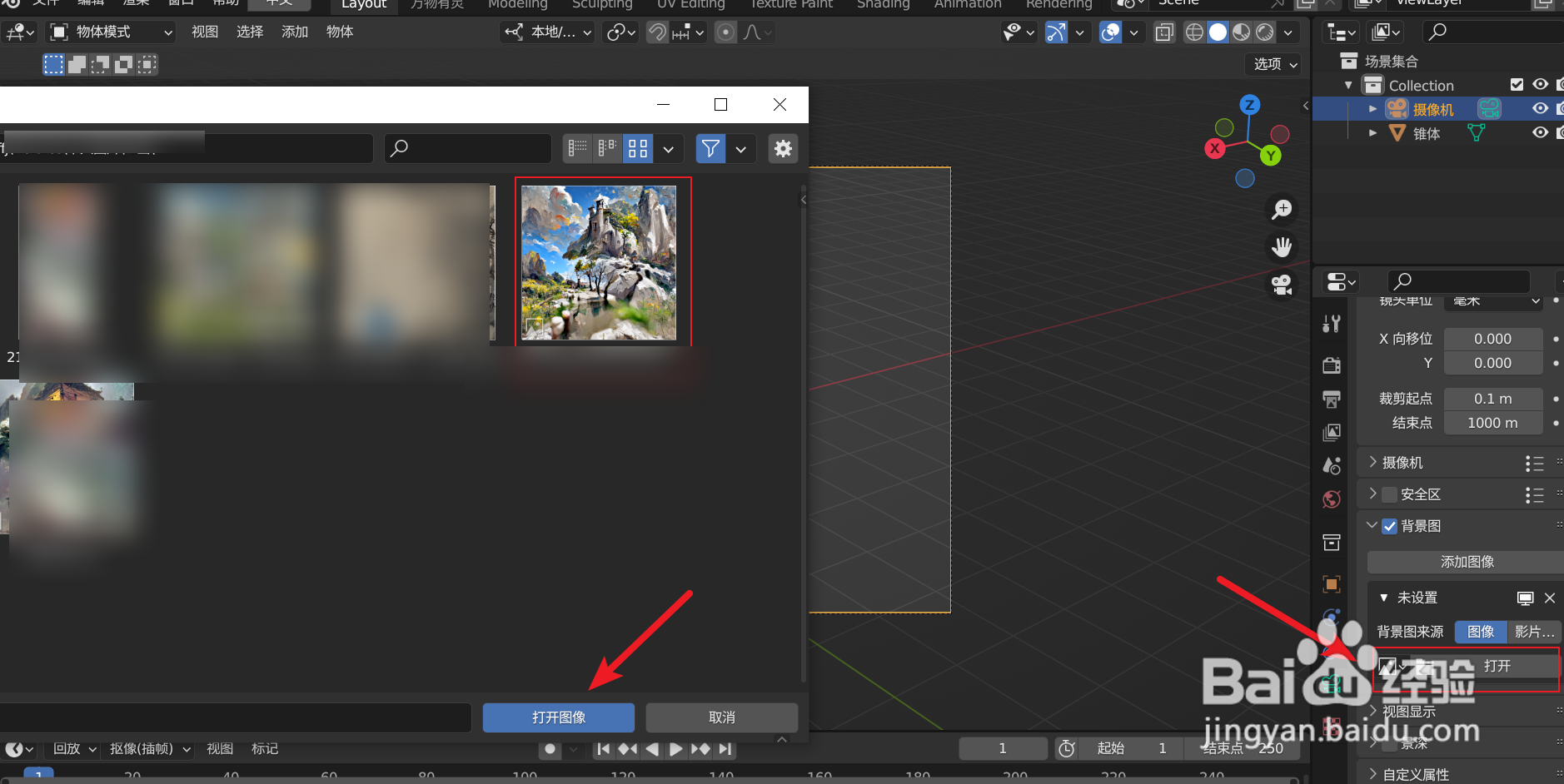Open file browser settings gear
The height and width of the screenshot is (784, 1564).
click(x=783, y=148)
